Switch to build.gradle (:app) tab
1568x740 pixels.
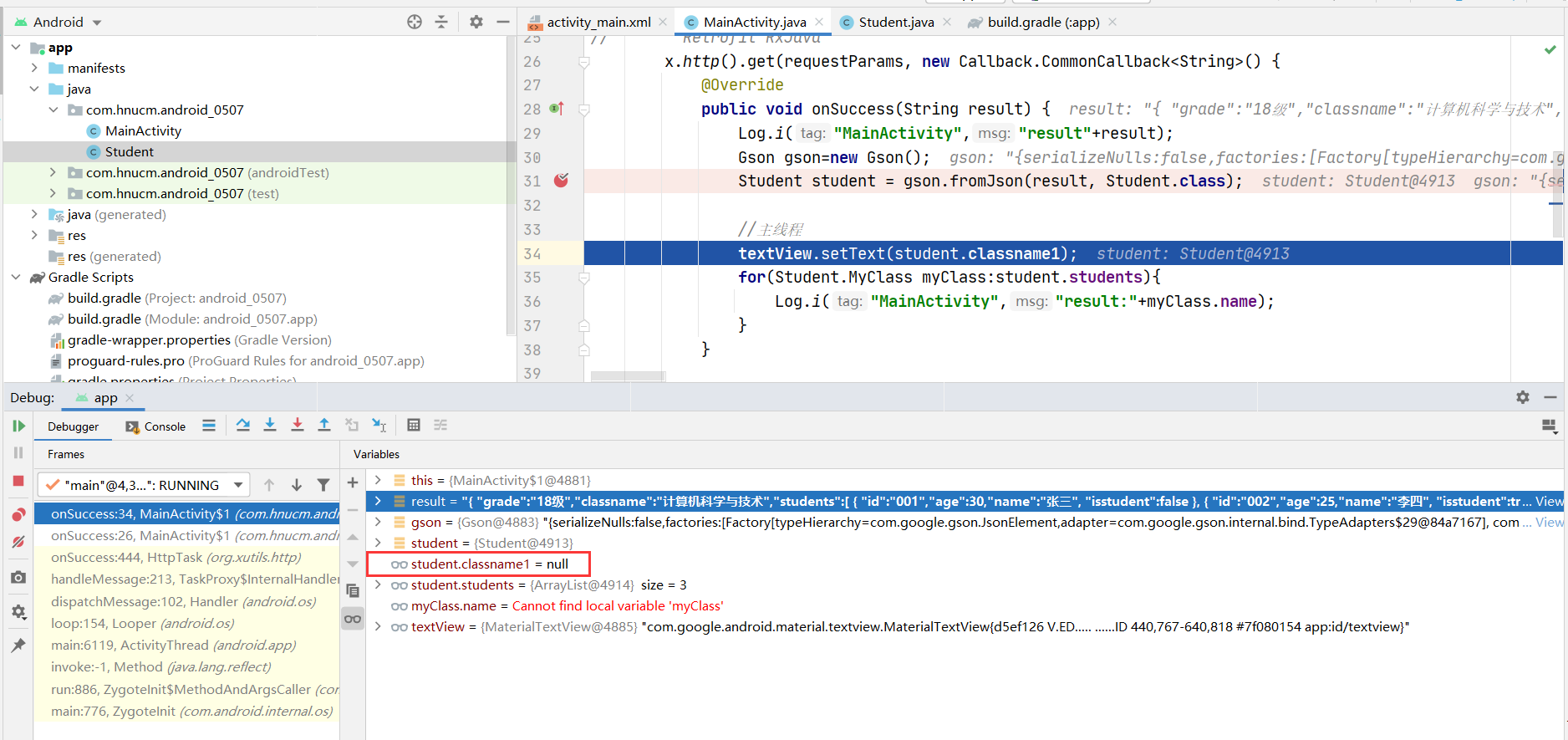pos(1043,22)
